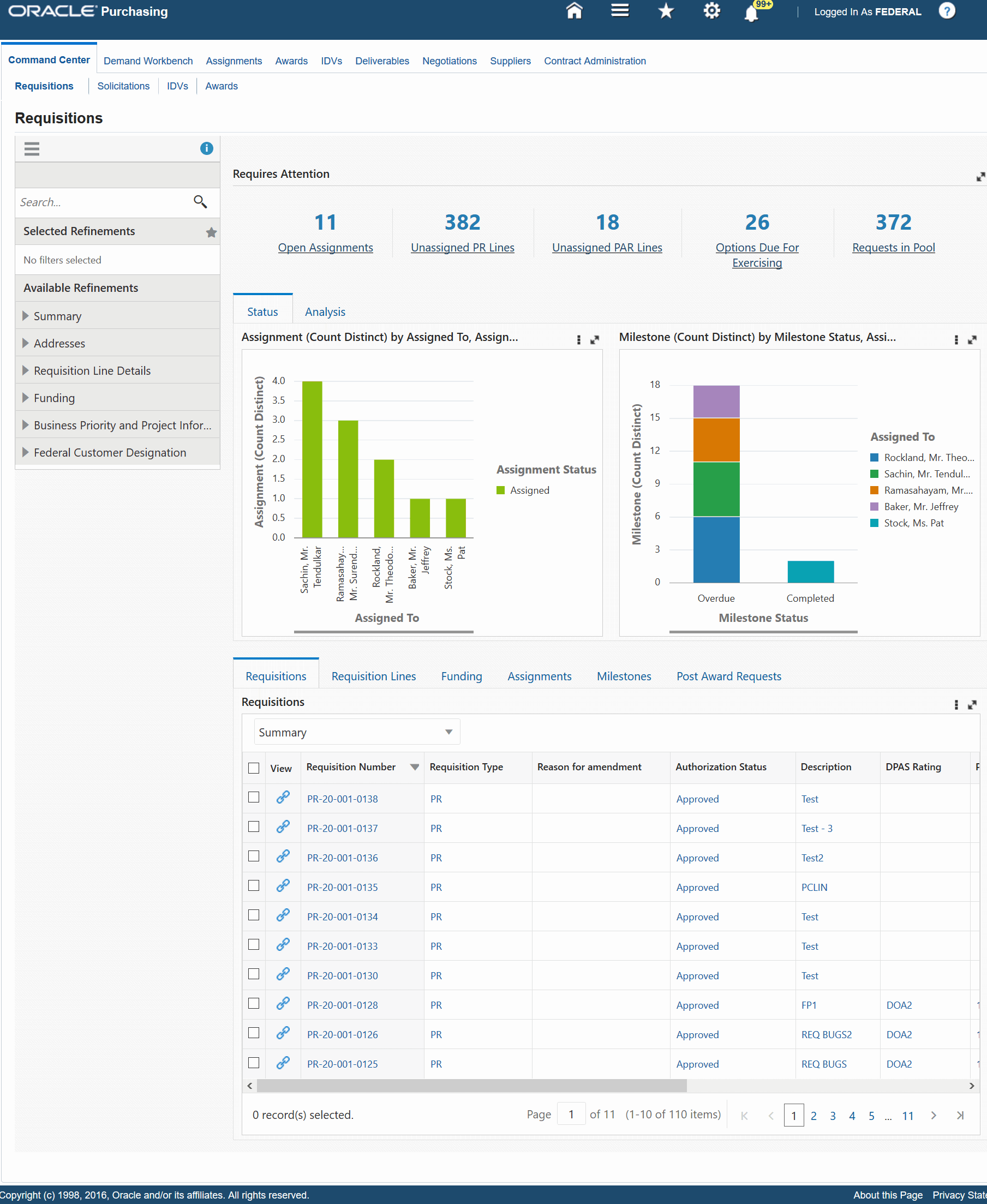The height and width of the screenshot is (1204, 987).
Task: Open the Milestones tab
Action: point(624,676)
